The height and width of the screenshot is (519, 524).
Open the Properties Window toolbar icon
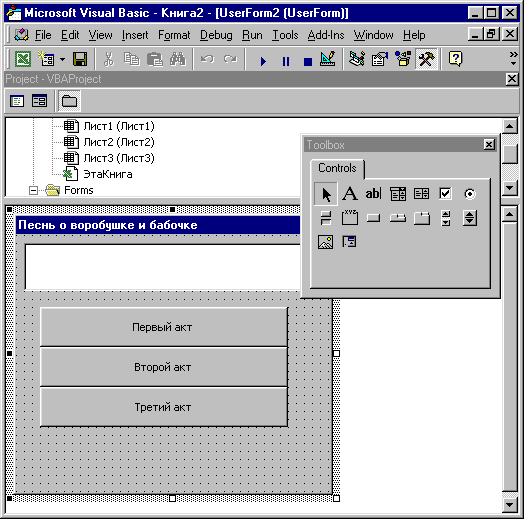point(380,59)
